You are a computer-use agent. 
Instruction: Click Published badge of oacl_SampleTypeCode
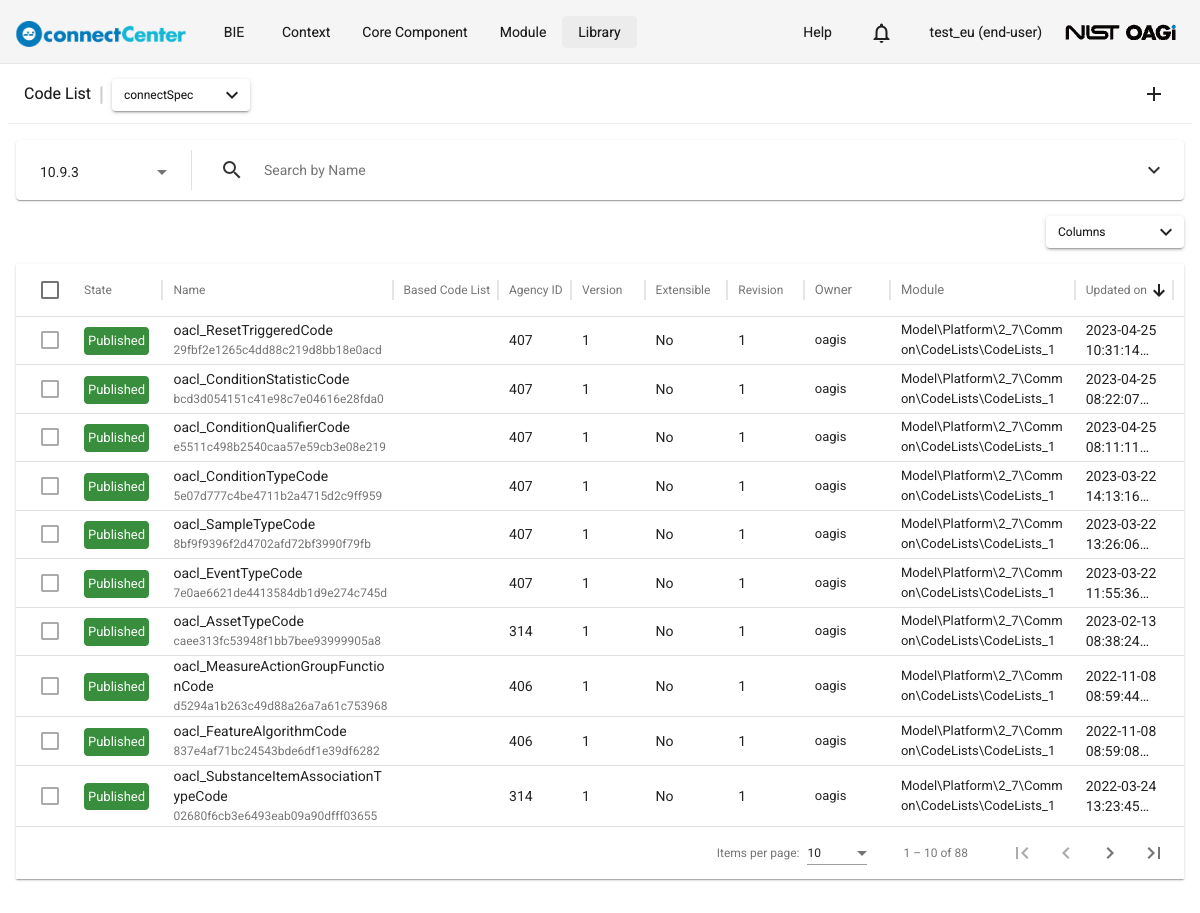116,535
